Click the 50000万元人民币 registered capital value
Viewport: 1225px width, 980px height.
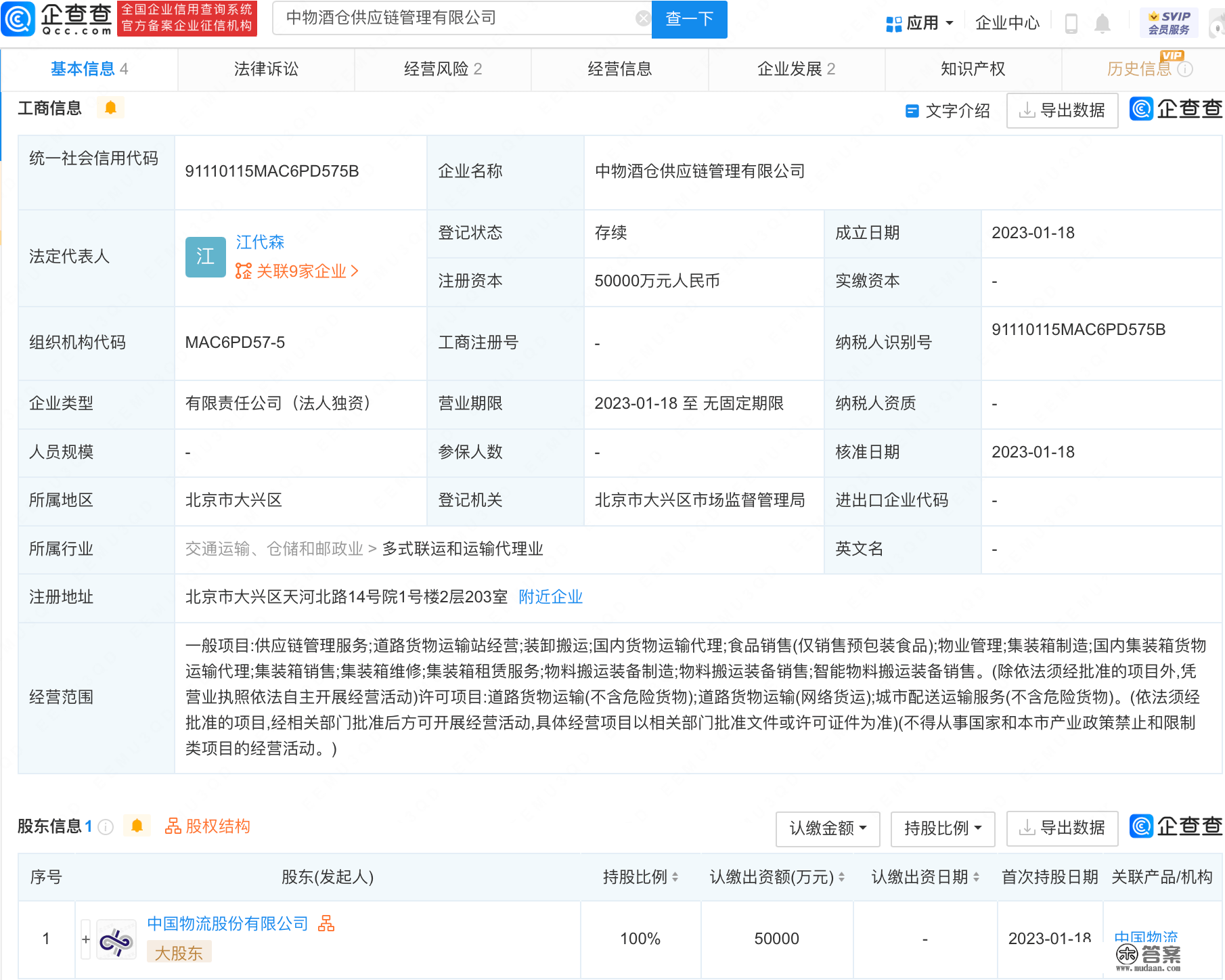[657, 281]
